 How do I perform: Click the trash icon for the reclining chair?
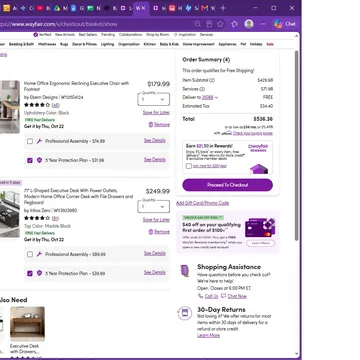tap(151, 124)
